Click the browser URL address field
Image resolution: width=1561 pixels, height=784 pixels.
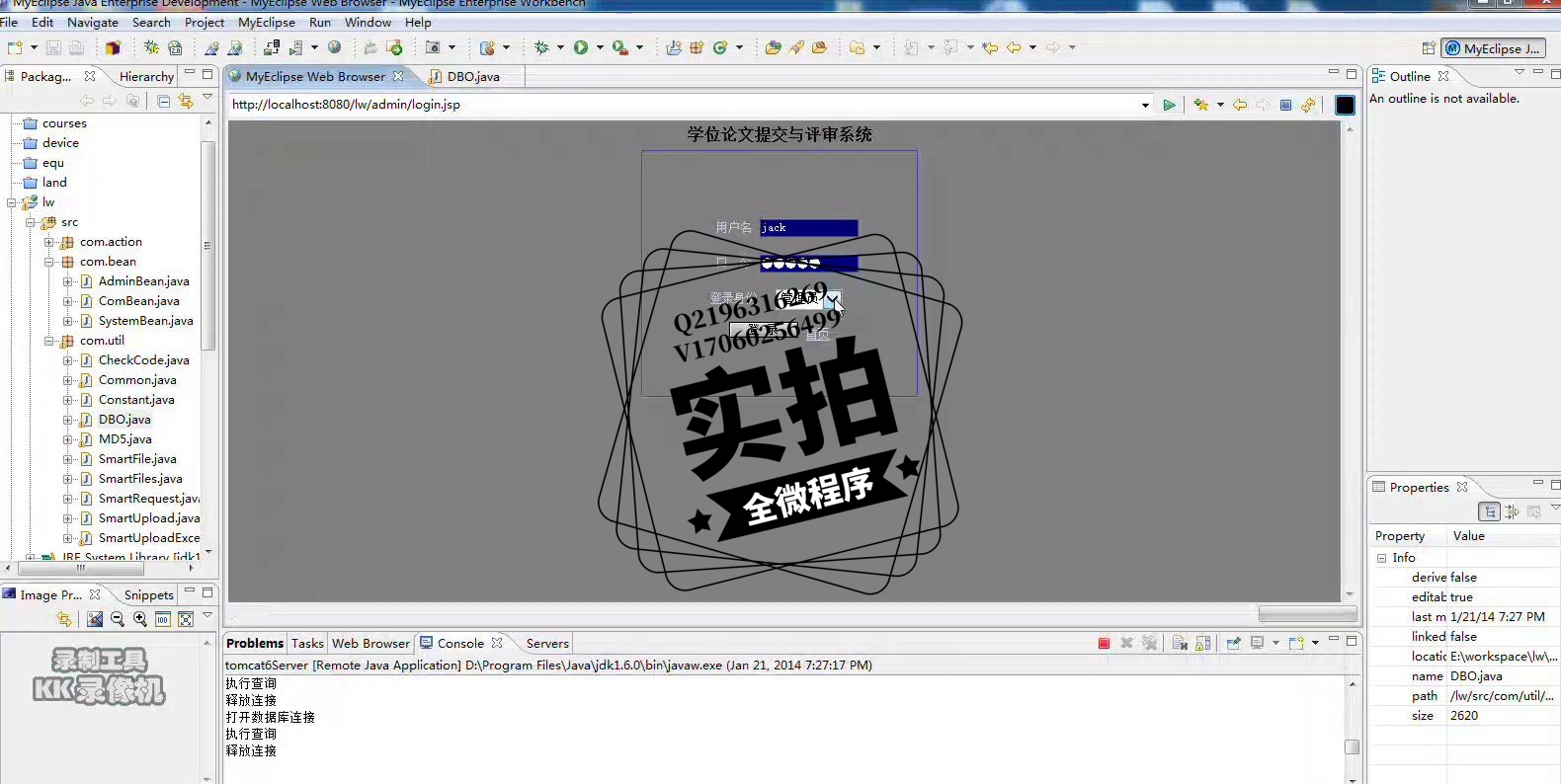(683, 105)
